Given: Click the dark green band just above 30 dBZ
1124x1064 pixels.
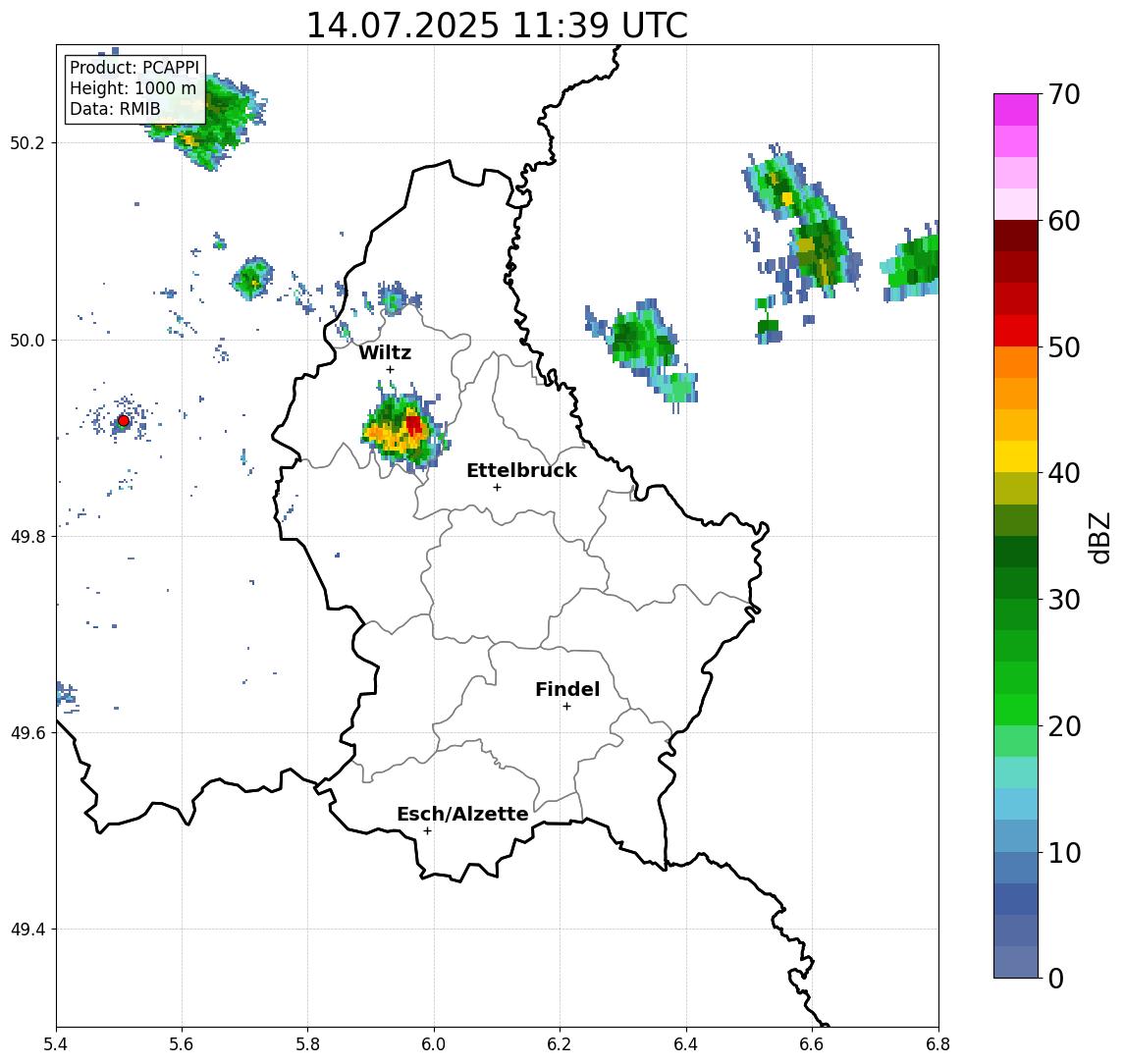Looking at the screenshot, I should click(1016, 583).
